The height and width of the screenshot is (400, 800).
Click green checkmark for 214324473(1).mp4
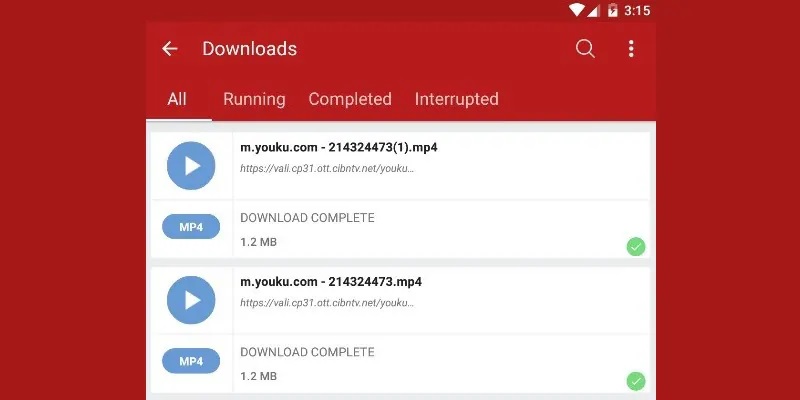tap(636, 247)
